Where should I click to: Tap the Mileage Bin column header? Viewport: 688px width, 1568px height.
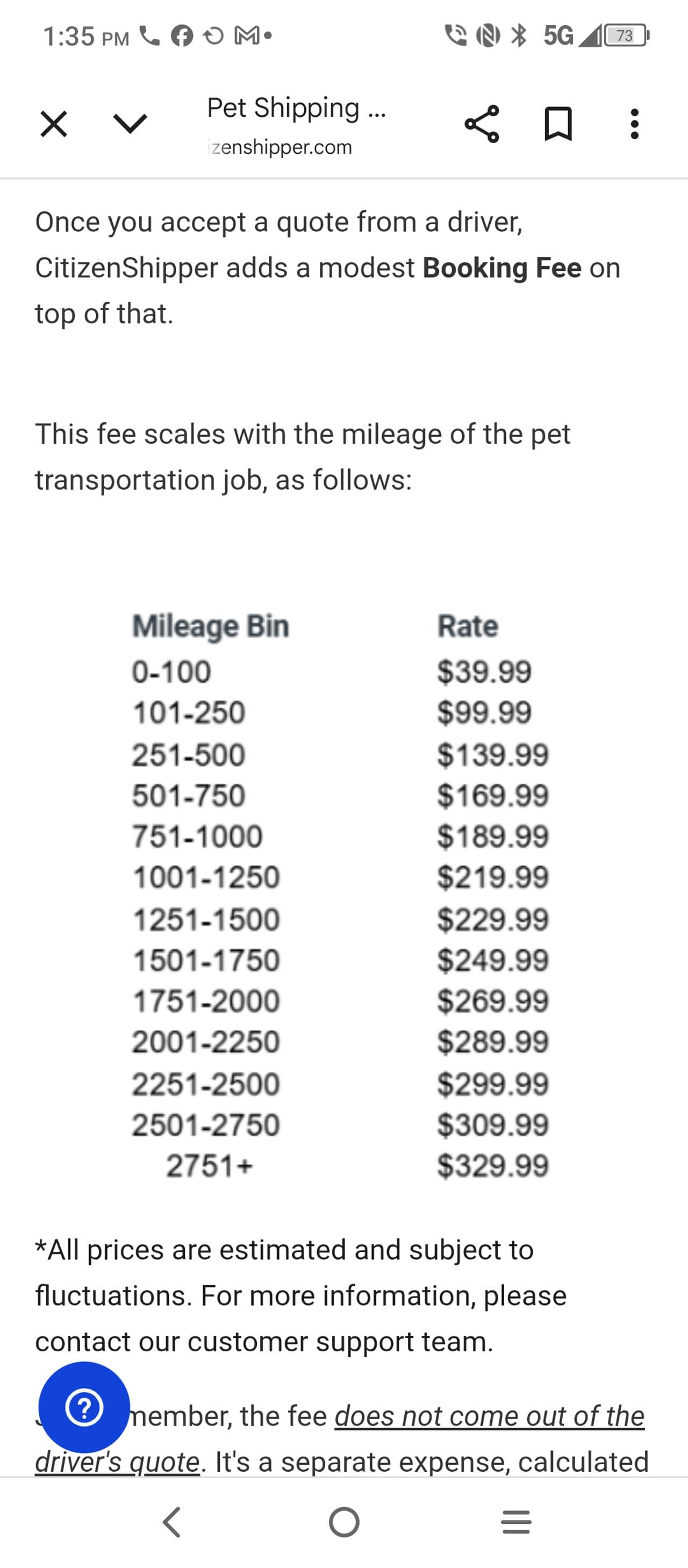click(211, 626)
